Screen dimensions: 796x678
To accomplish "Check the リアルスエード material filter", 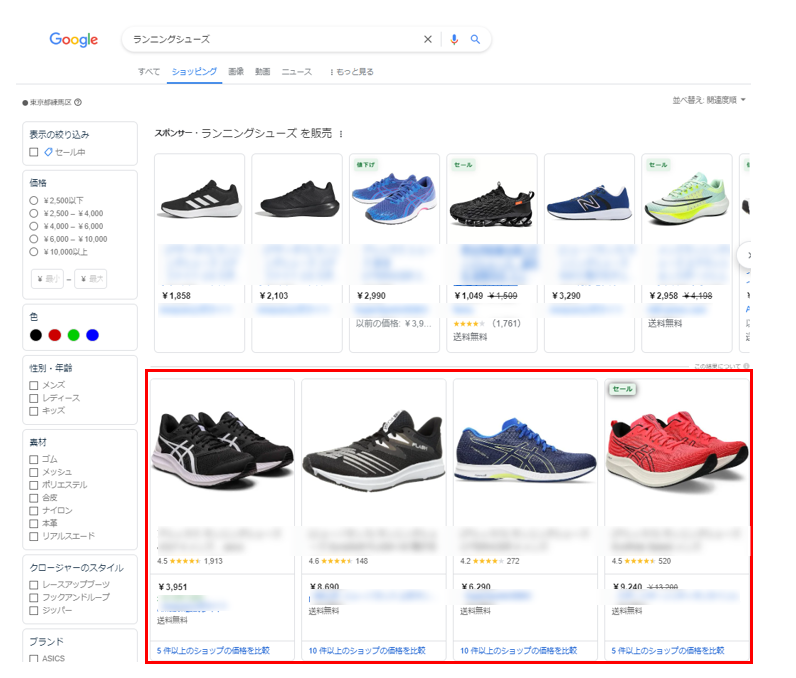I will click(34, 536).
